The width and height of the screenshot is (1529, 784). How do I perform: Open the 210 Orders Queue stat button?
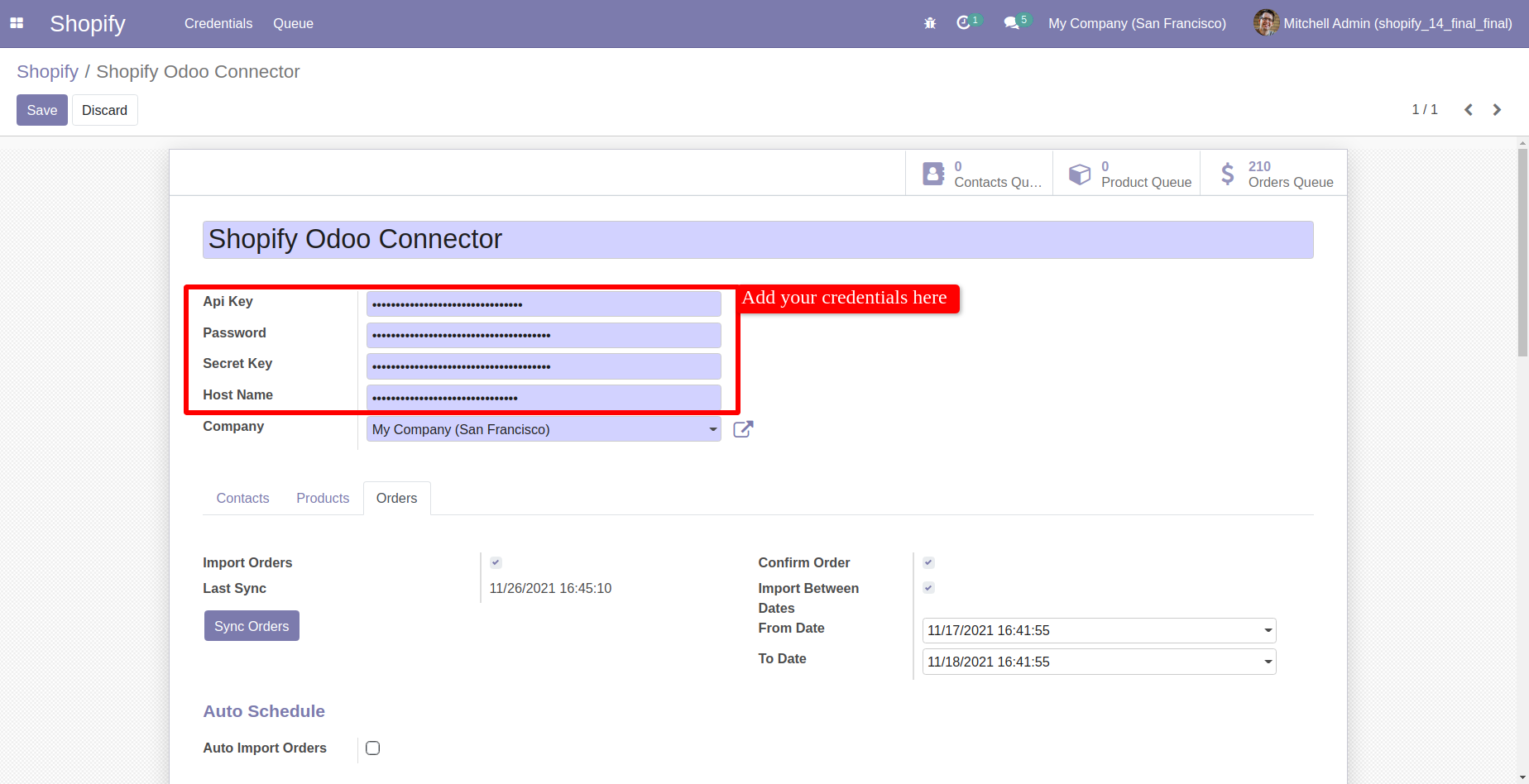(1273, 174)
